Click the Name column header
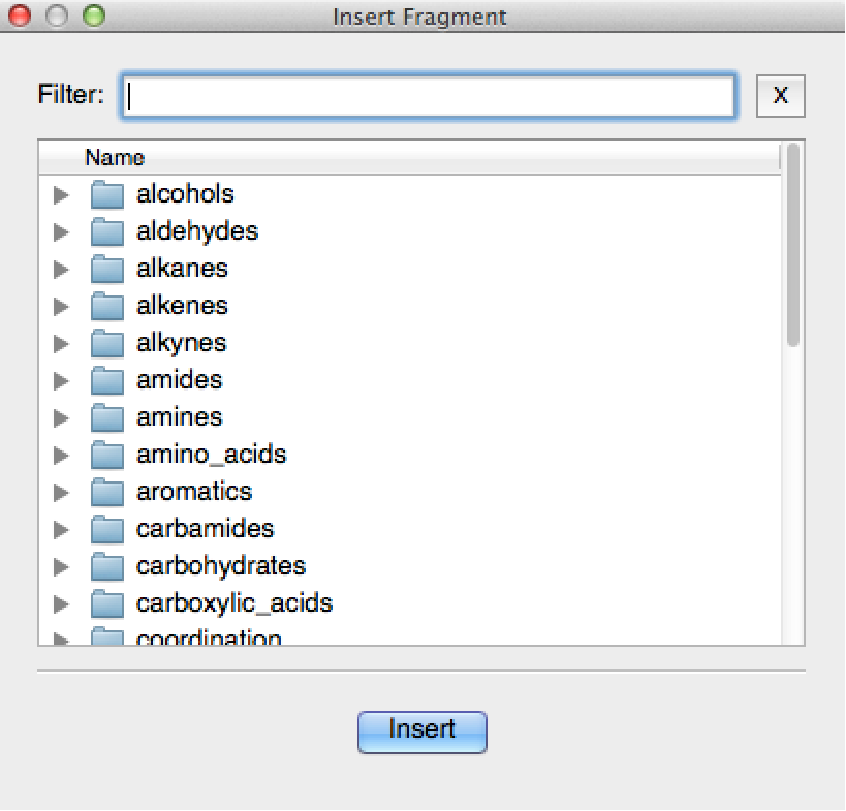The image size is (846, 811). pos(115,158)
